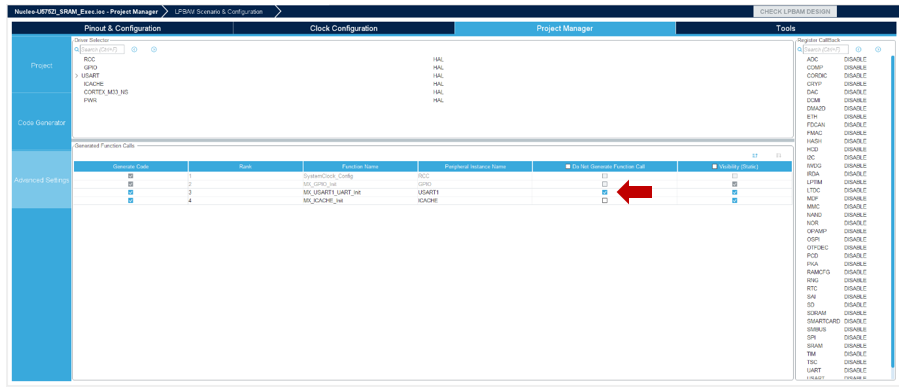Click sort icon above Generated Function Calls table
The width and height of the screenshot is (906, 392).
pyautogui.click(x=755, y=156)
